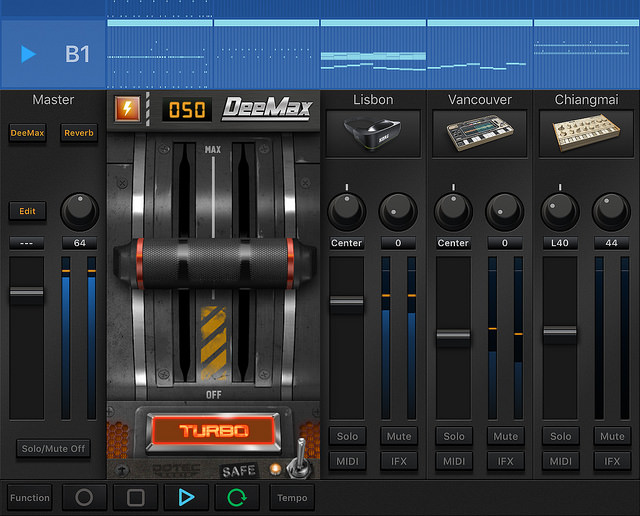Open the Function menu
This screenshot has width=640, height=516.
click(x=30, y=497)
